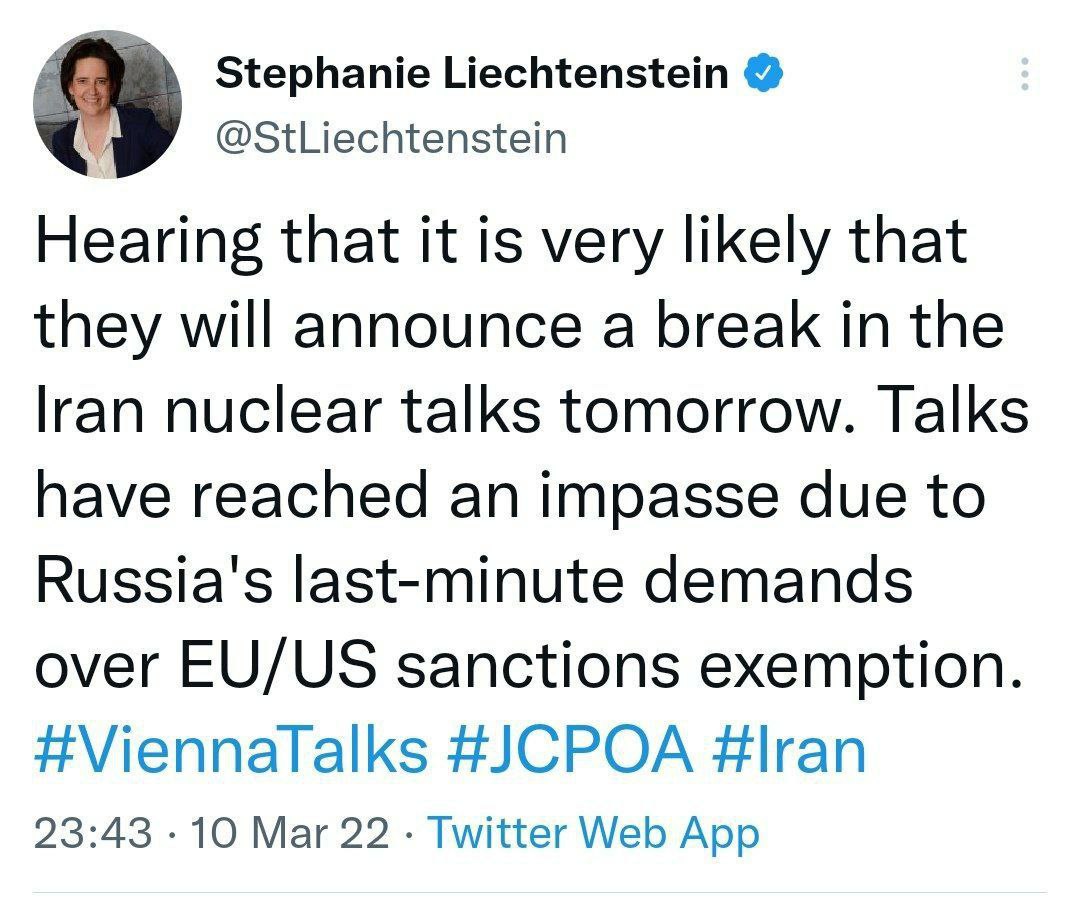Viewport: 1080px width, 901px height.
Task: Open the #ViennaTalks hashtag
Action: coord(231,750)
